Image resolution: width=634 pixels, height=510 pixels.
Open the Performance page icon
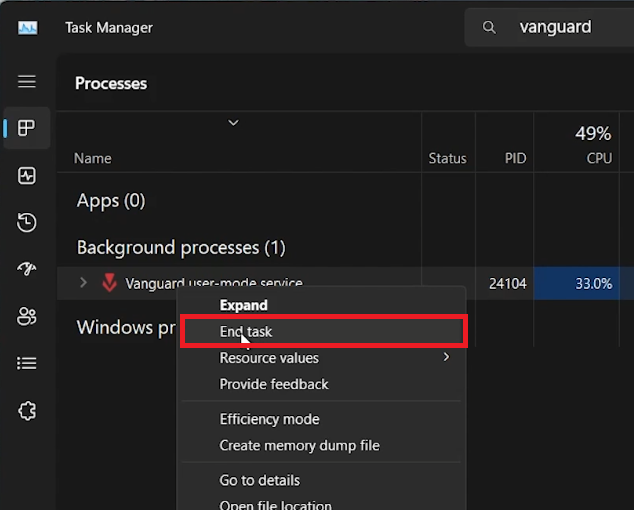click(x=27, y=176)
